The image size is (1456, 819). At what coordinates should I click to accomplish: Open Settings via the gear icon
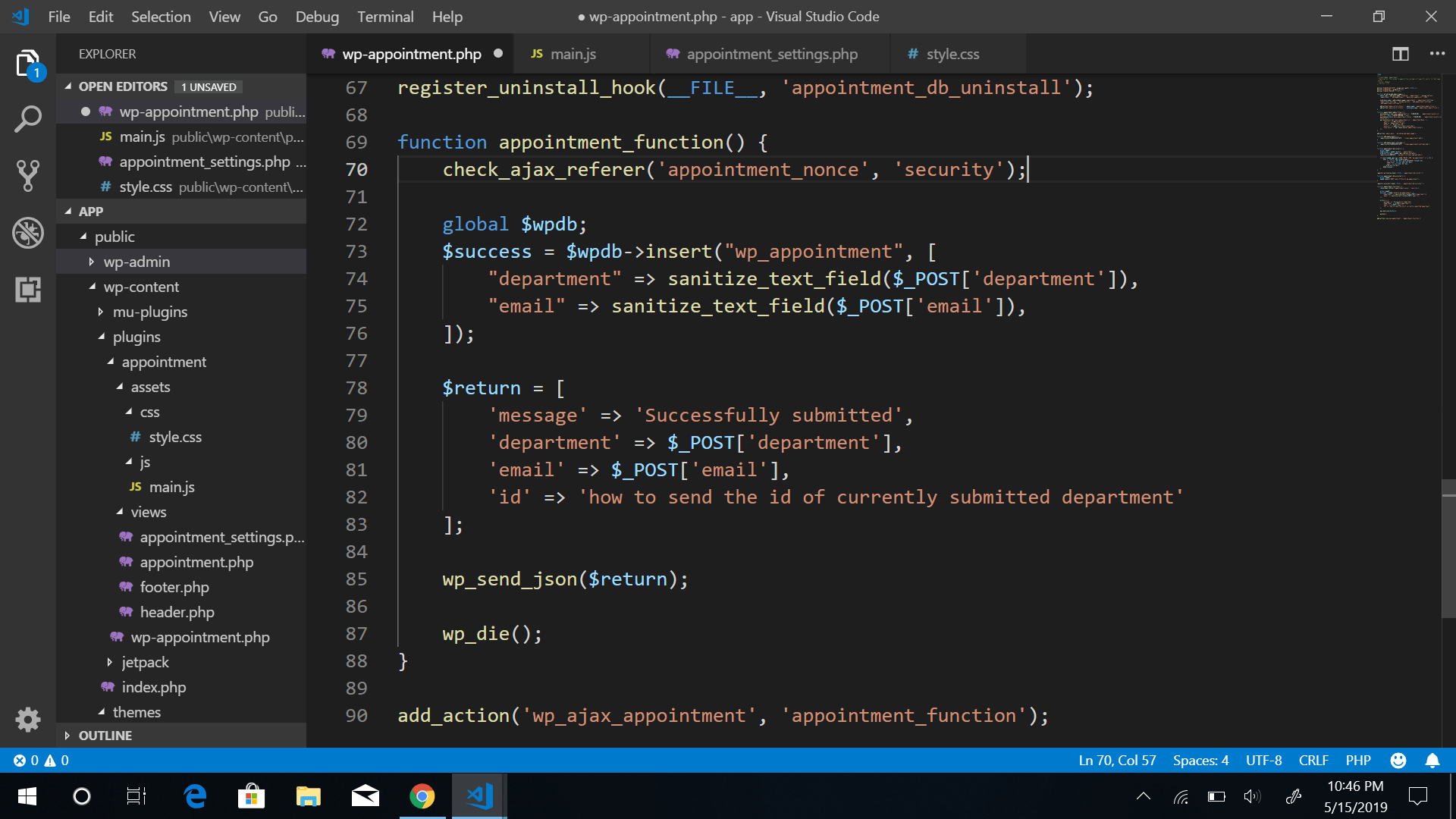pyautogui.click(x=27, y=720)
